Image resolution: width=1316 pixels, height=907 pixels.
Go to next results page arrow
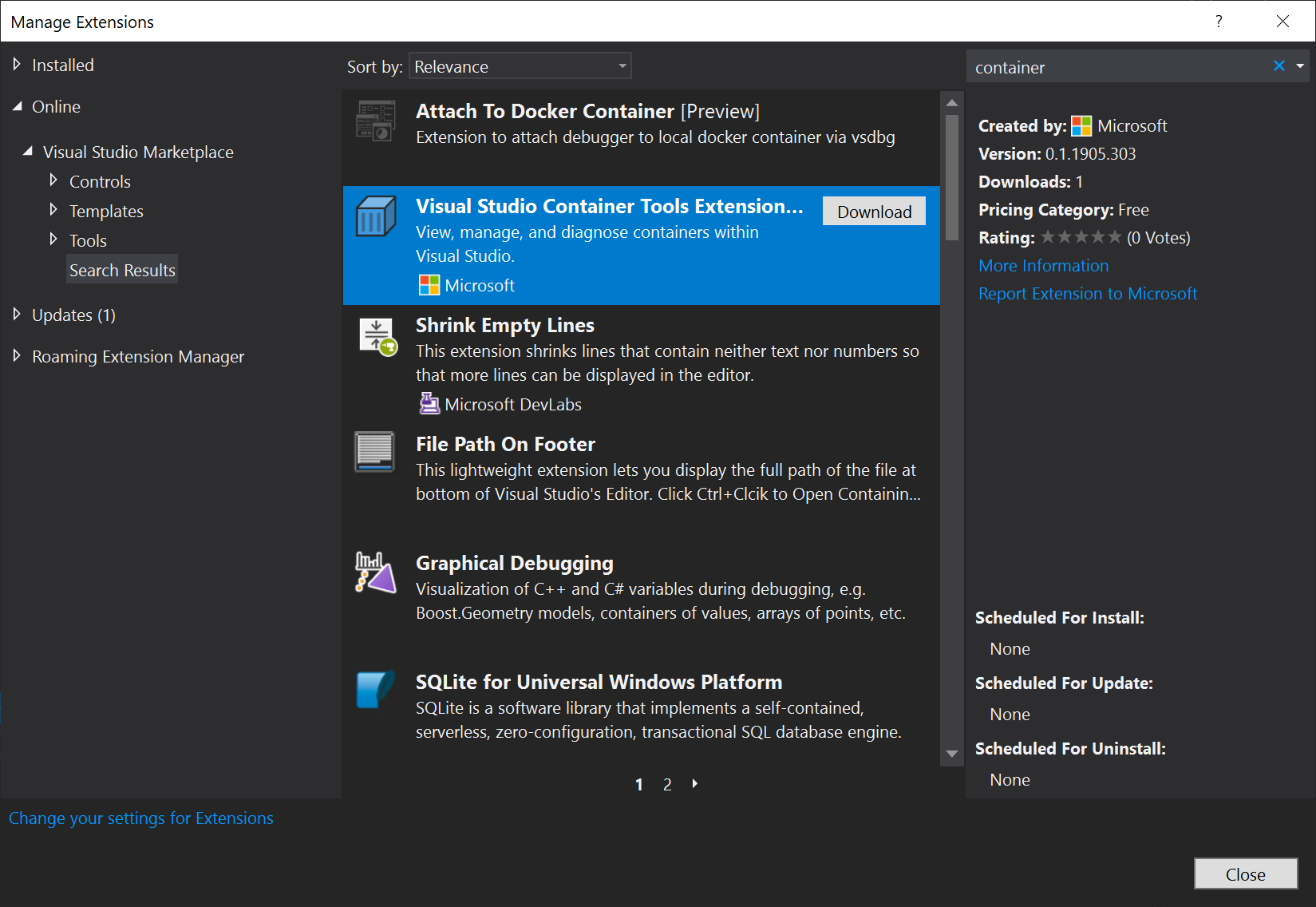point(695,784)
